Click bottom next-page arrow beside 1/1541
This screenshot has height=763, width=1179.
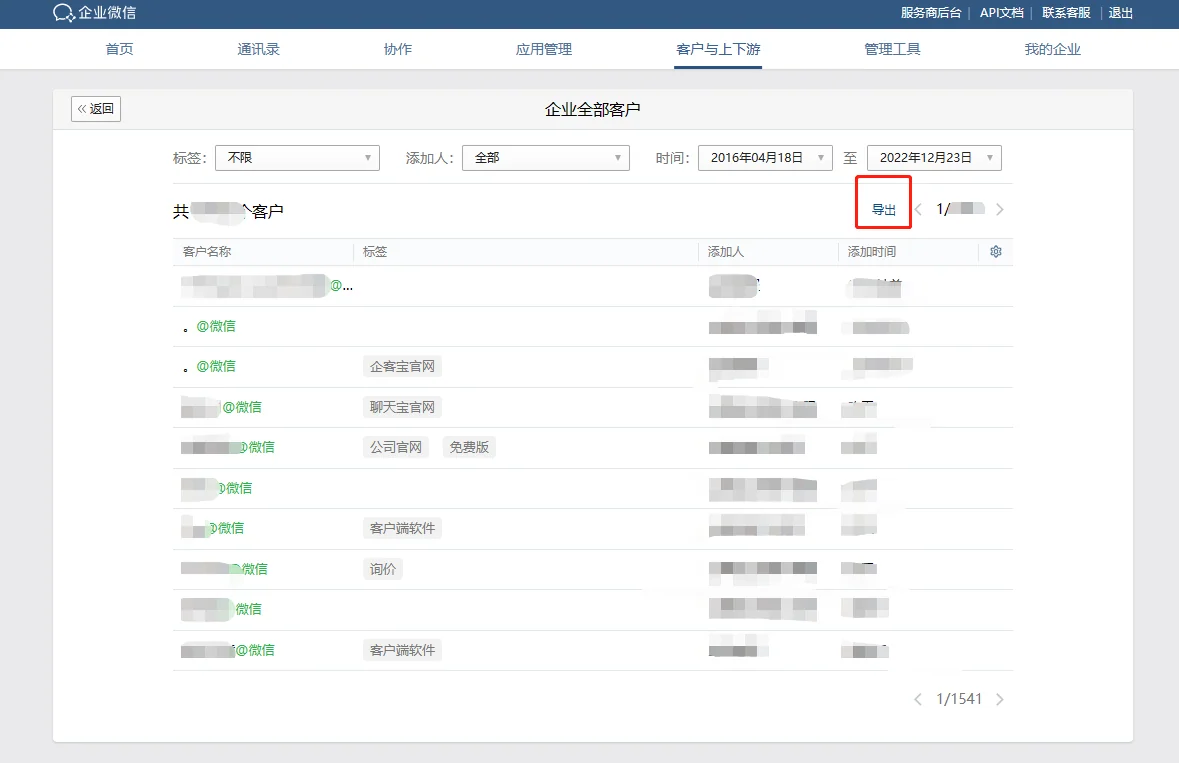[999, 700]
